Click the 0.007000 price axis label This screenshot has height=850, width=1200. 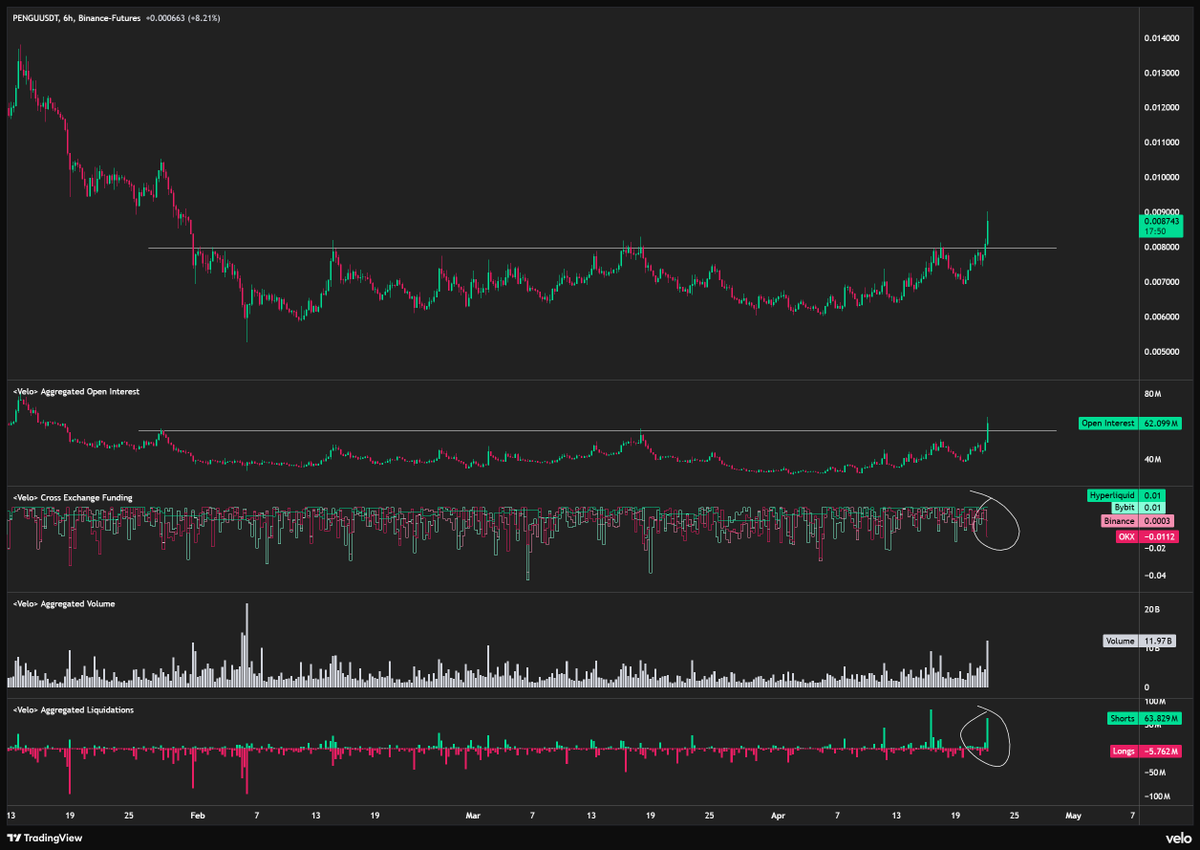pyautogui.click(x=1162, y=282)
